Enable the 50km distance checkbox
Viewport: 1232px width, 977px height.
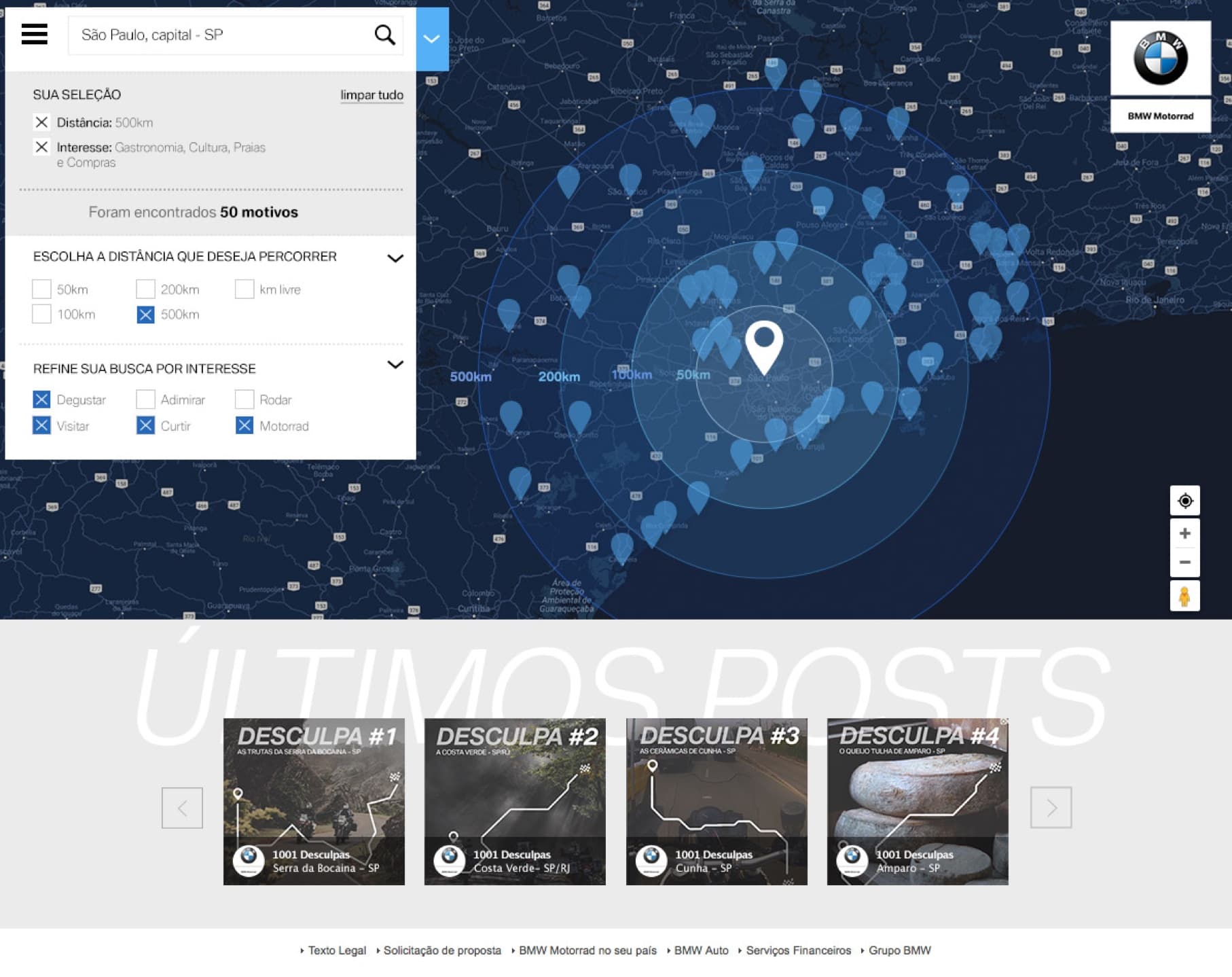tap(41, 289)
